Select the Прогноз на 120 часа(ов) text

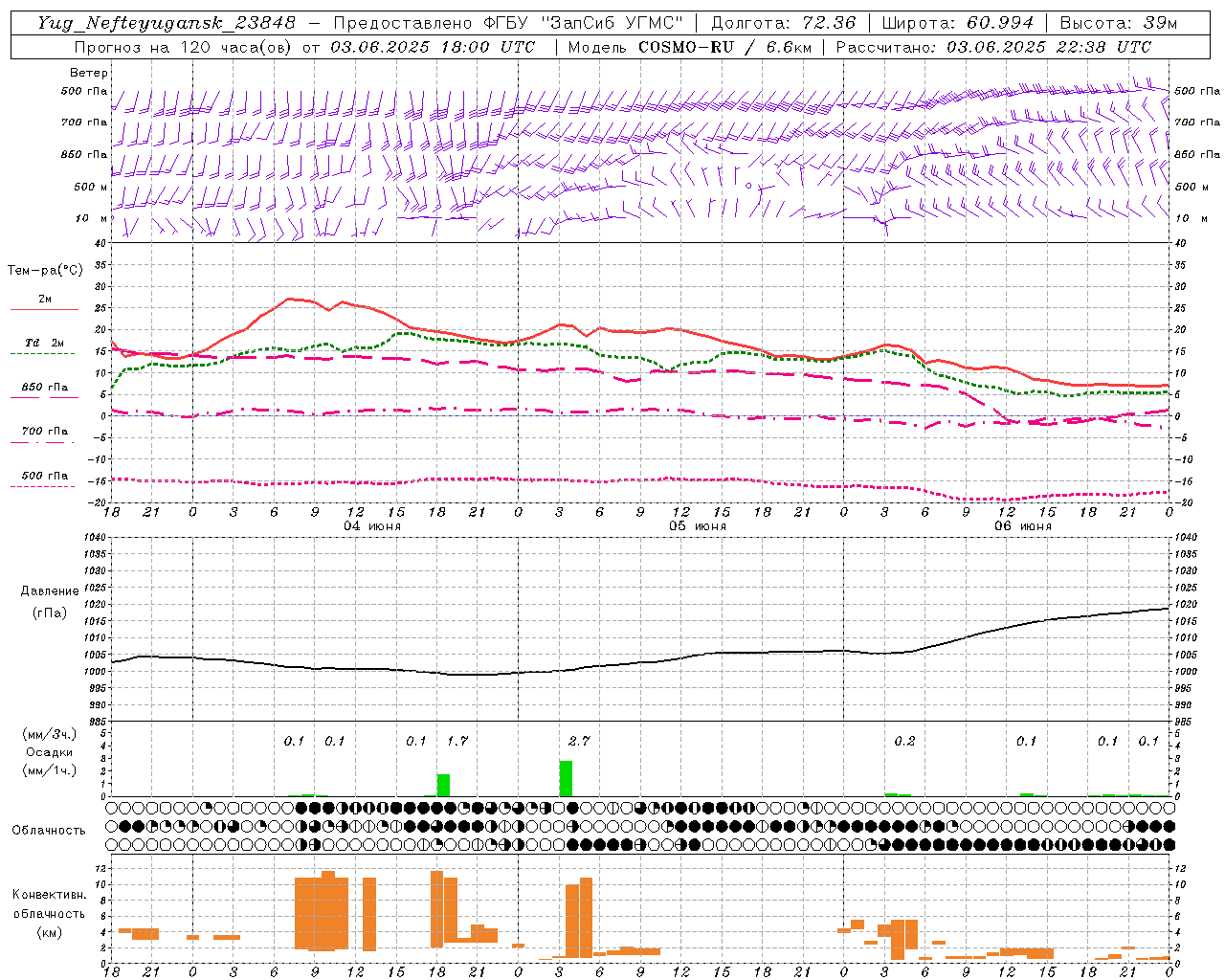tap(185, 47)
